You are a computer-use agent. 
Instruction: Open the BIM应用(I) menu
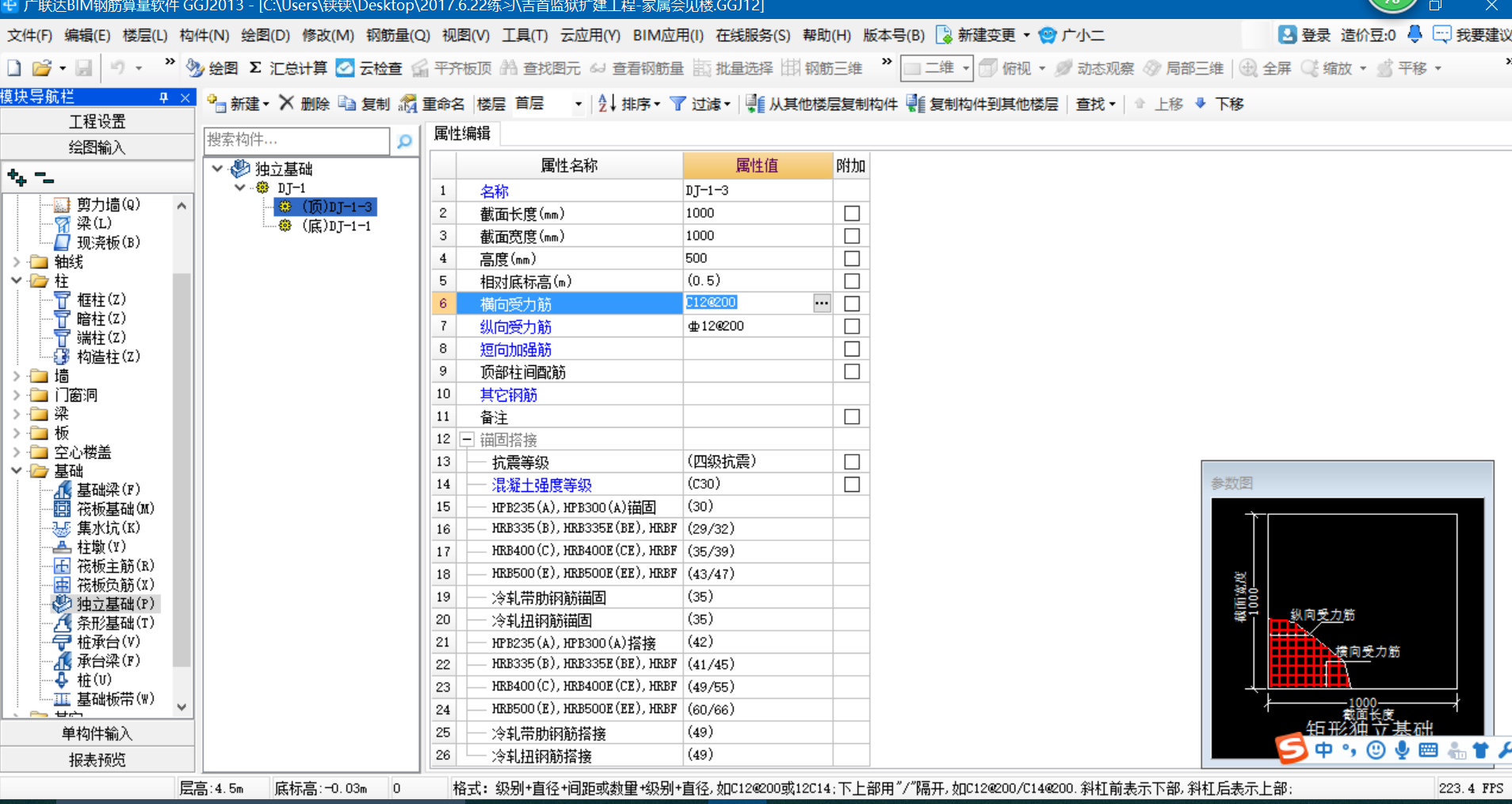click(x=668, y=36)
